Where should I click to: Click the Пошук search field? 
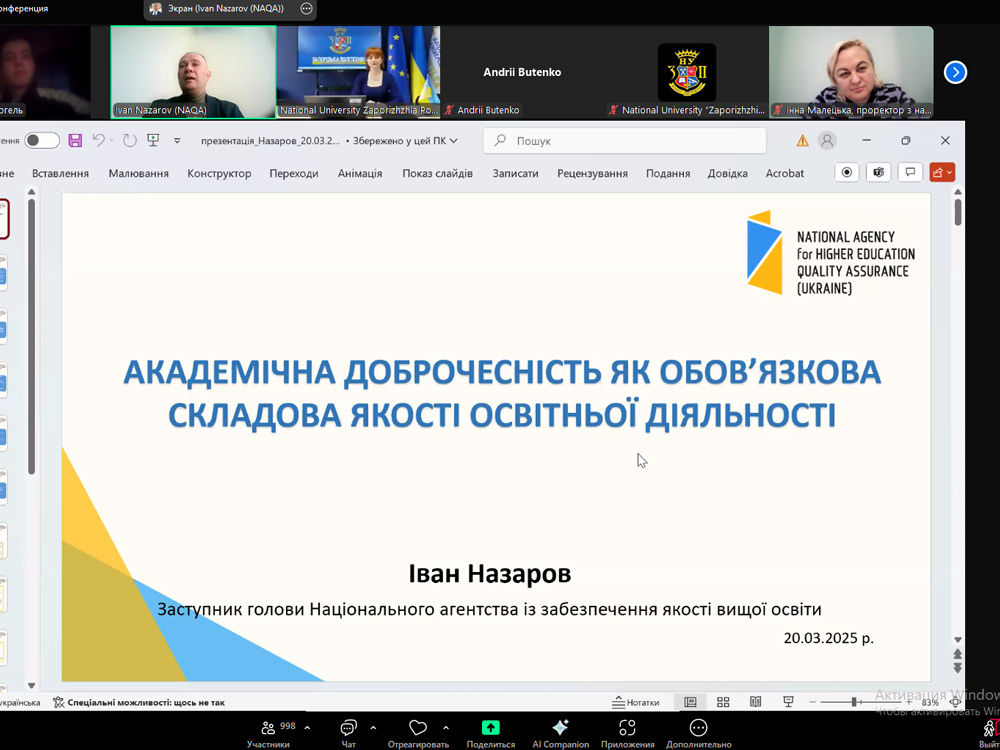pos(625,141)
